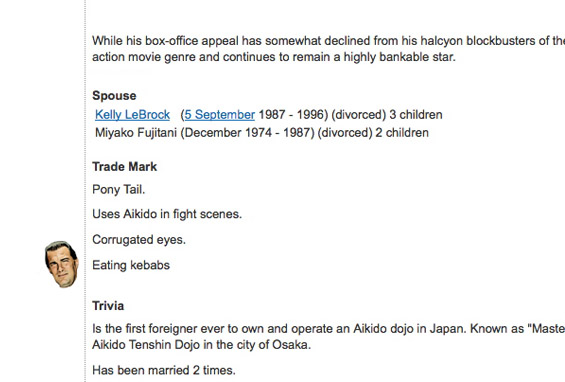
Task: Open the Kelly LeBrock link
Action: (132, 115)
